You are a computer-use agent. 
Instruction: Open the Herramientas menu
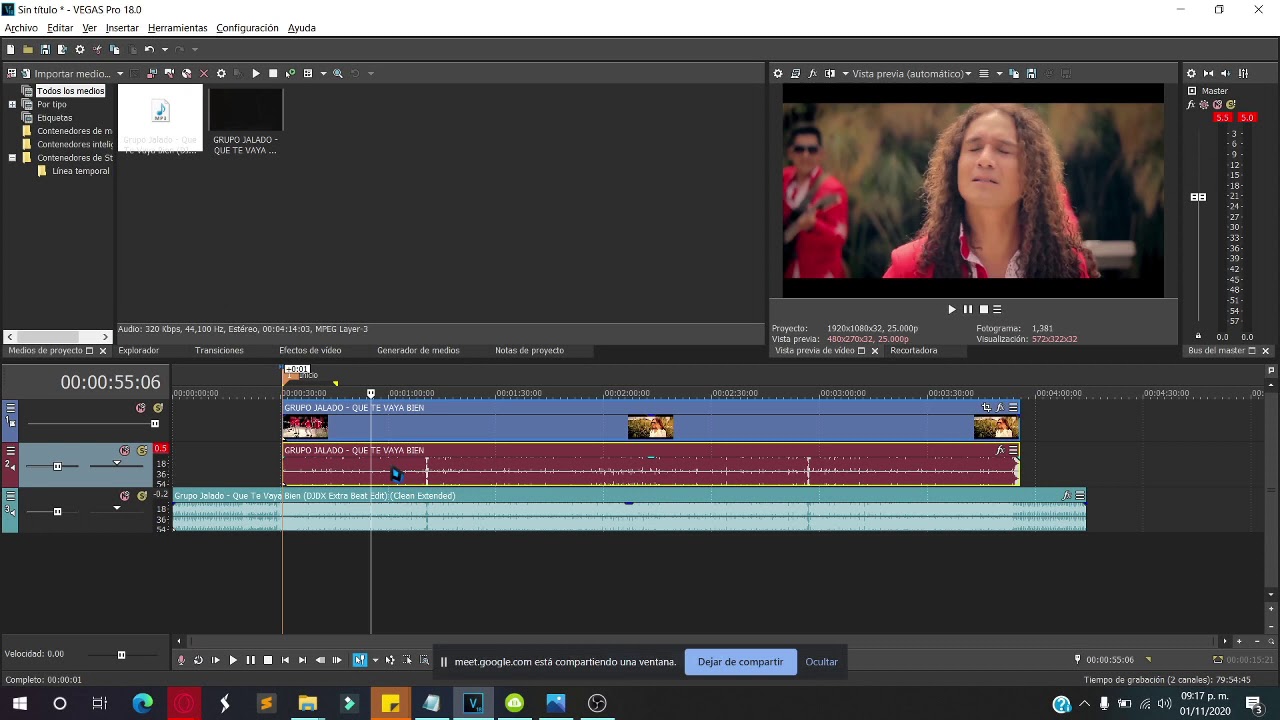(177, 28)
